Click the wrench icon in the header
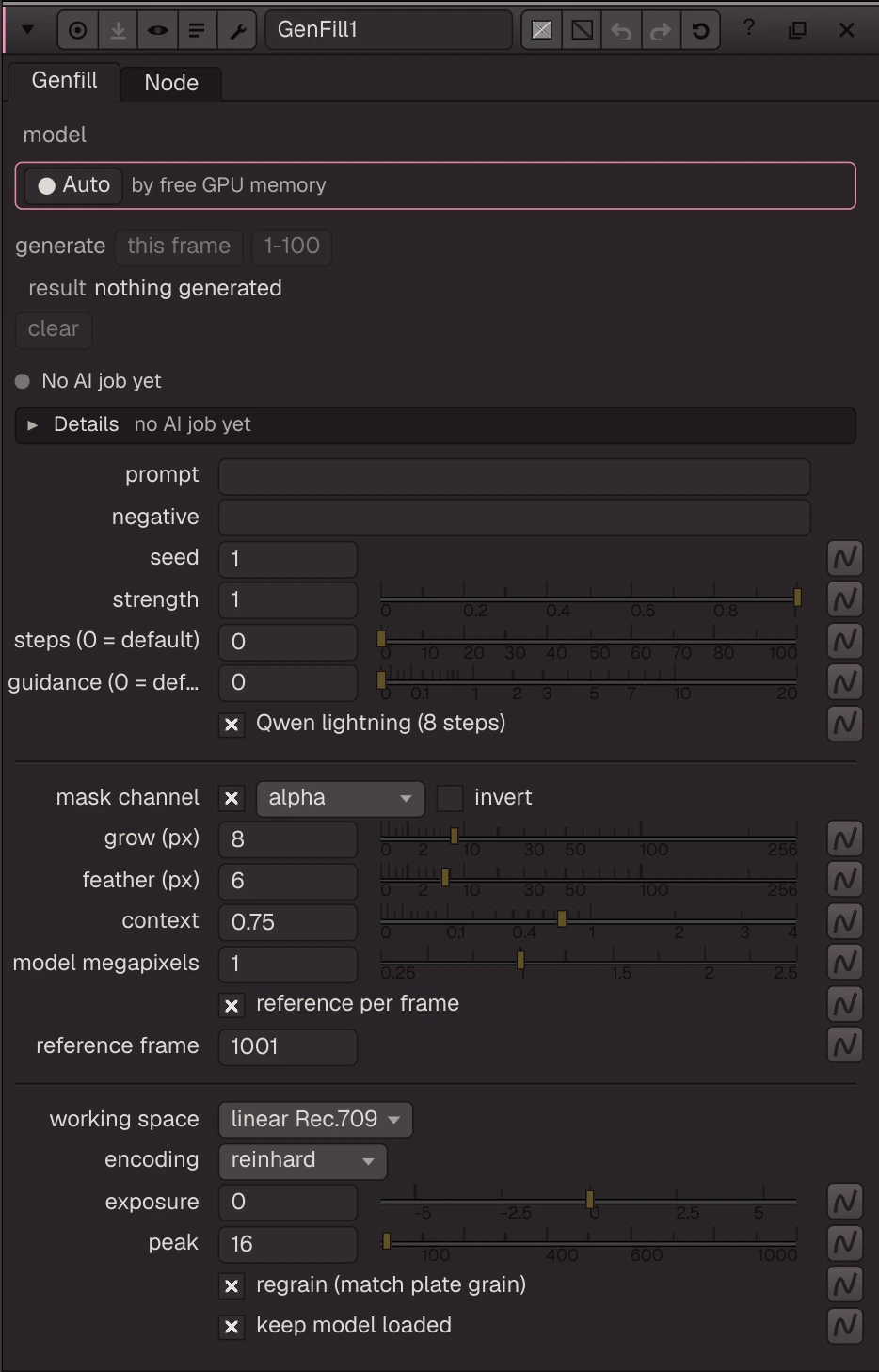 pyautogui.click(x=237, y=30)
